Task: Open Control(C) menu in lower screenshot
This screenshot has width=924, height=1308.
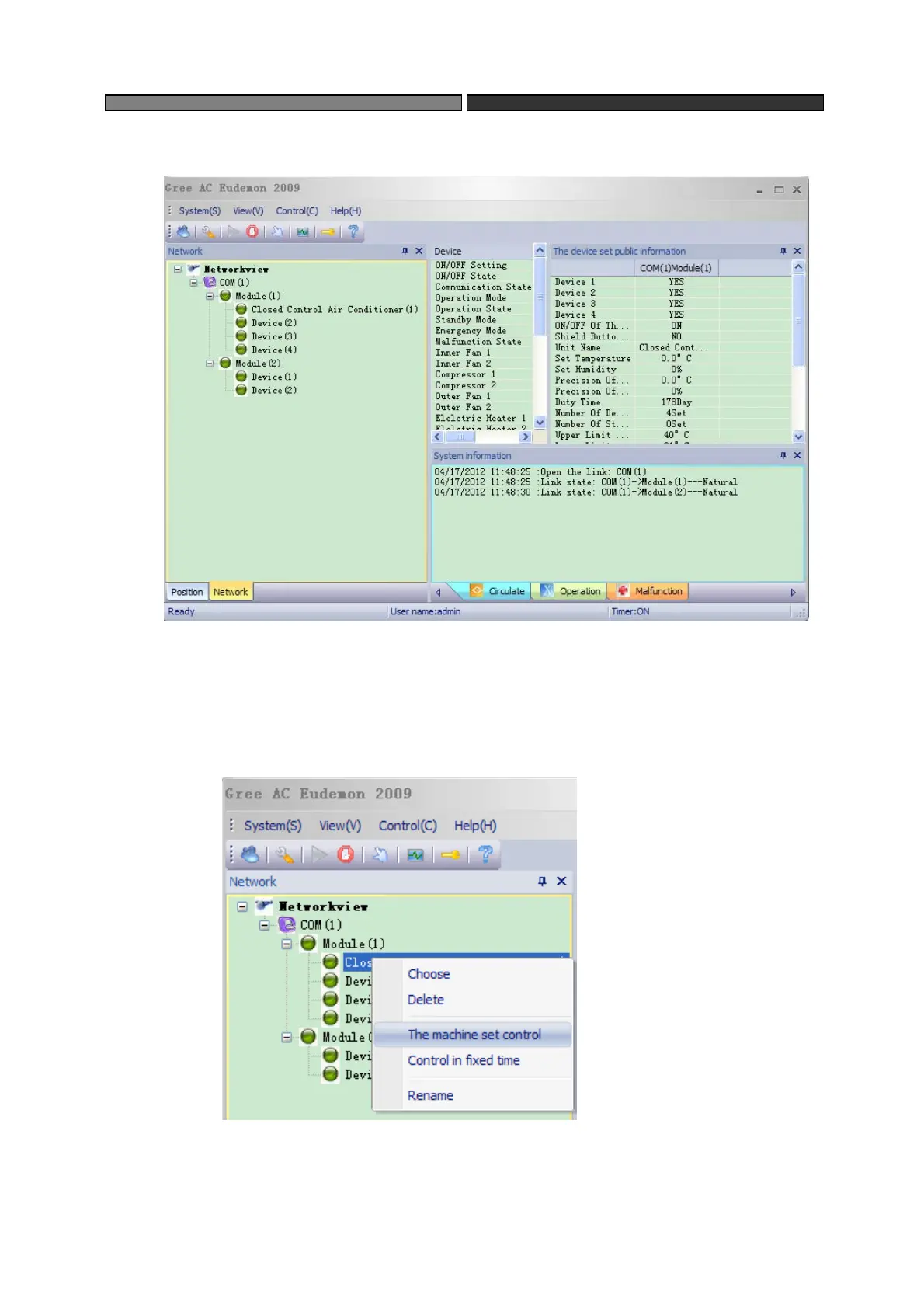Action: pos(408,826)
